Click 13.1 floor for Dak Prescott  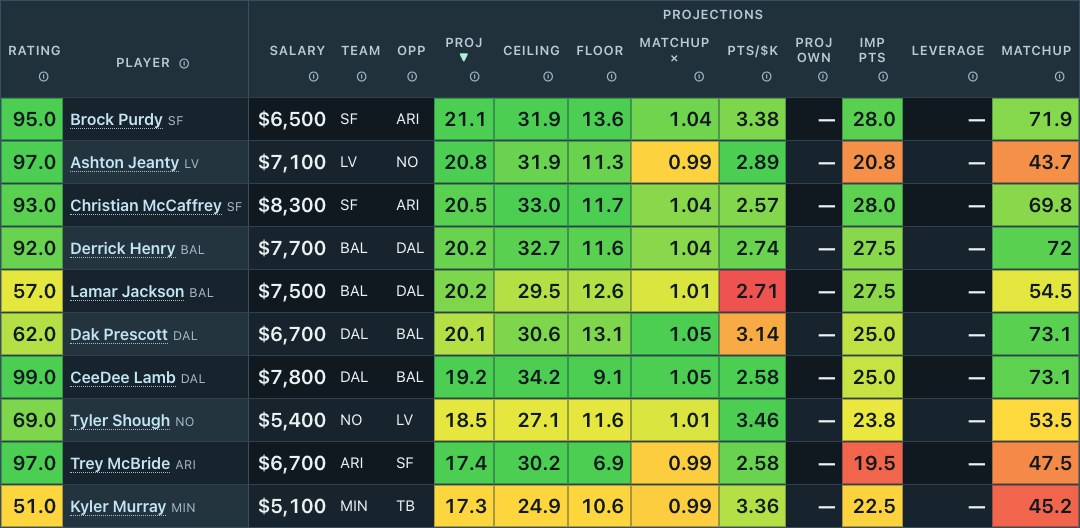point(600,335)
